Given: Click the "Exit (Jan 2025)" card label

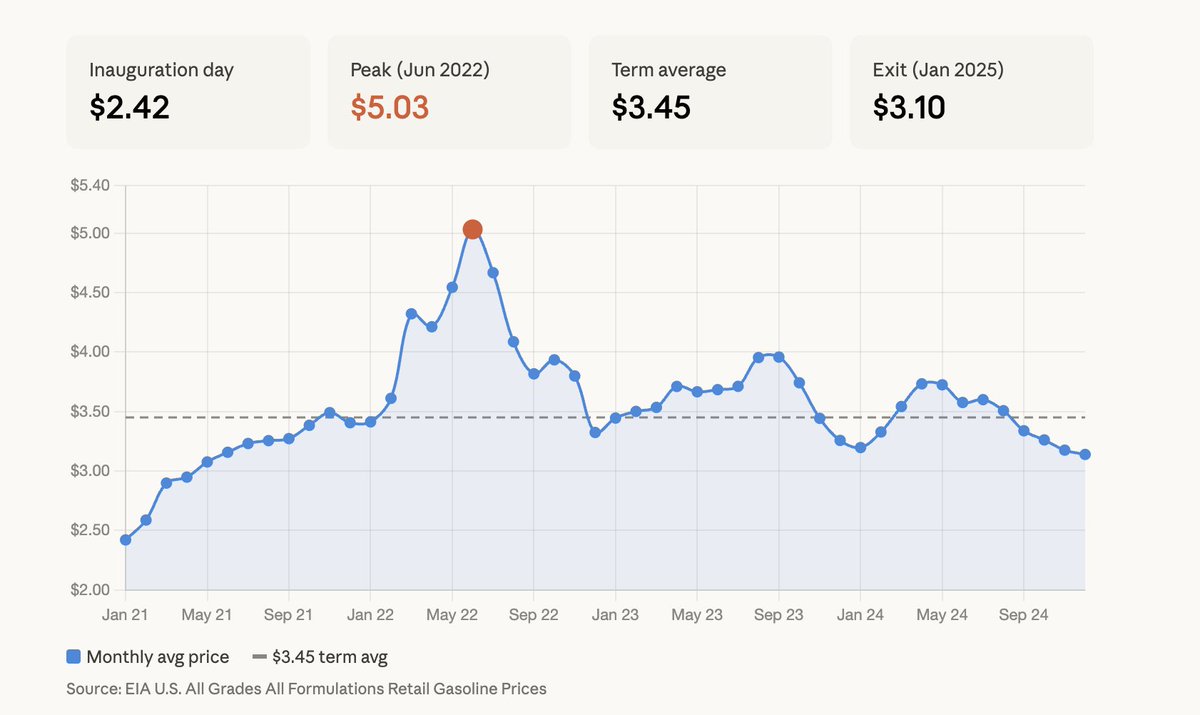Looking at the screenshot, I should coord(939,70).
